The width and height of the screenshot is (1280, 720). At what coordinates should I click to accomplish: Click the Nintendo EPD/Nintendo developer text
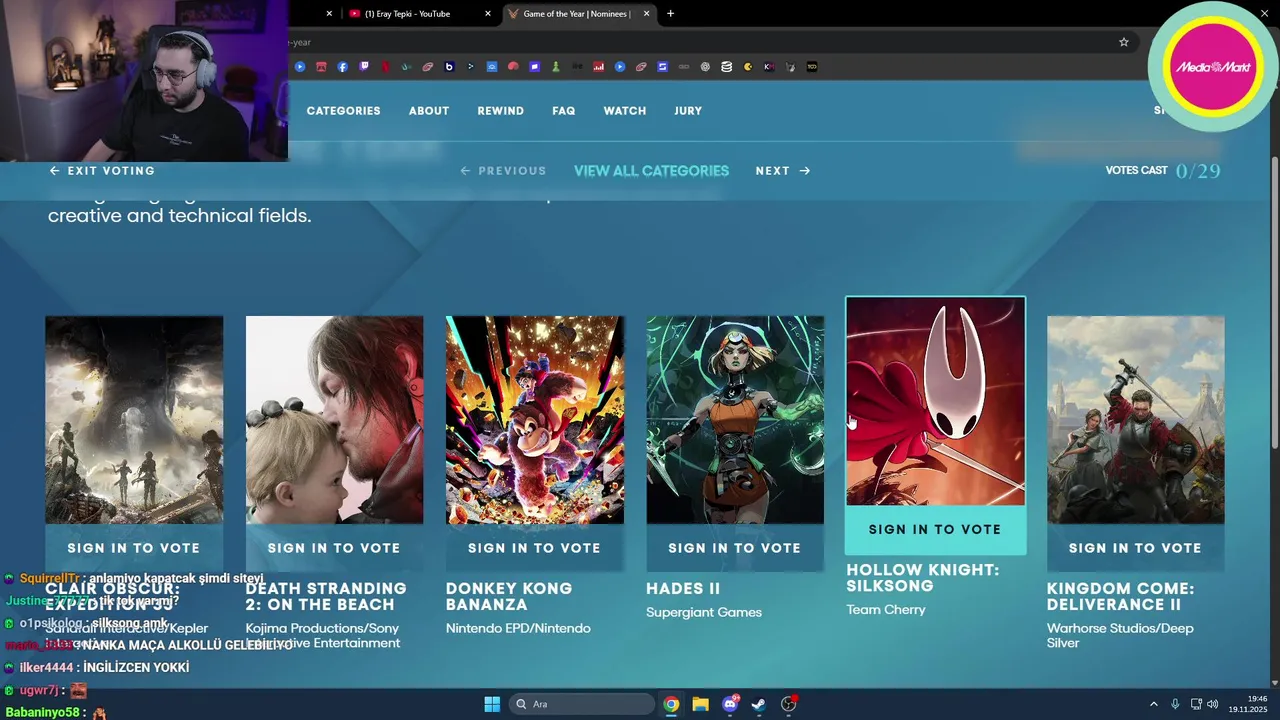[518, 628]
